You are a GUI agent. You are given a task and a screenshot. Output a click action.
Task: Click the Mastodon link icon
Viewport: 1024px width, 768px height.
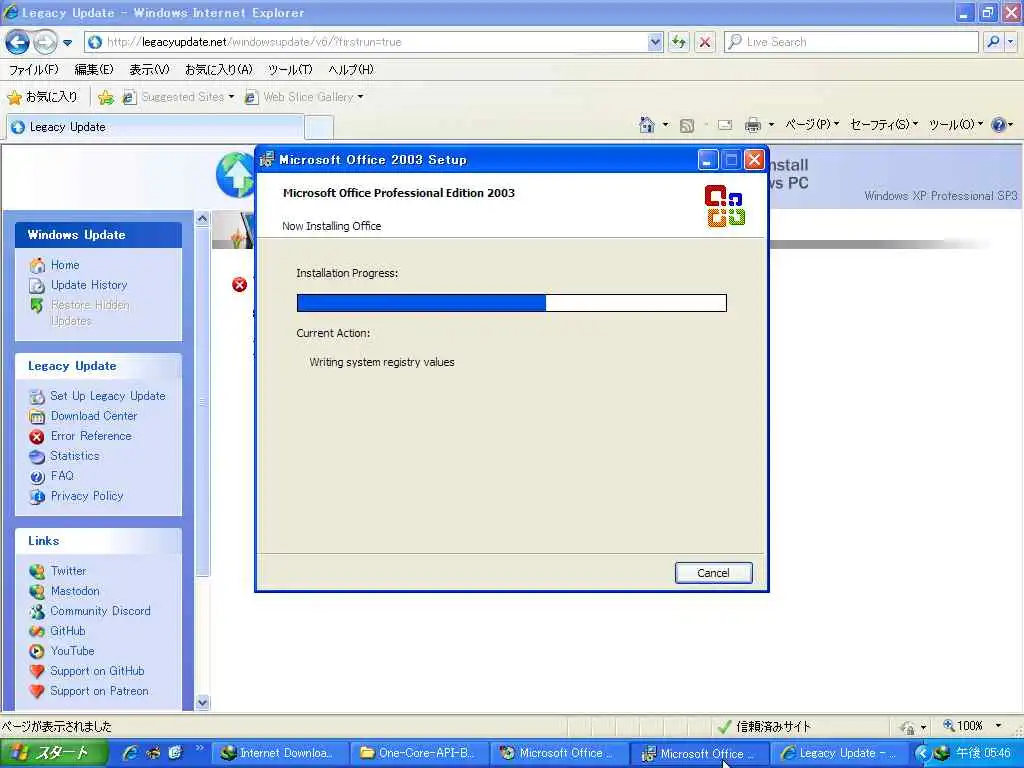(37, 592)
